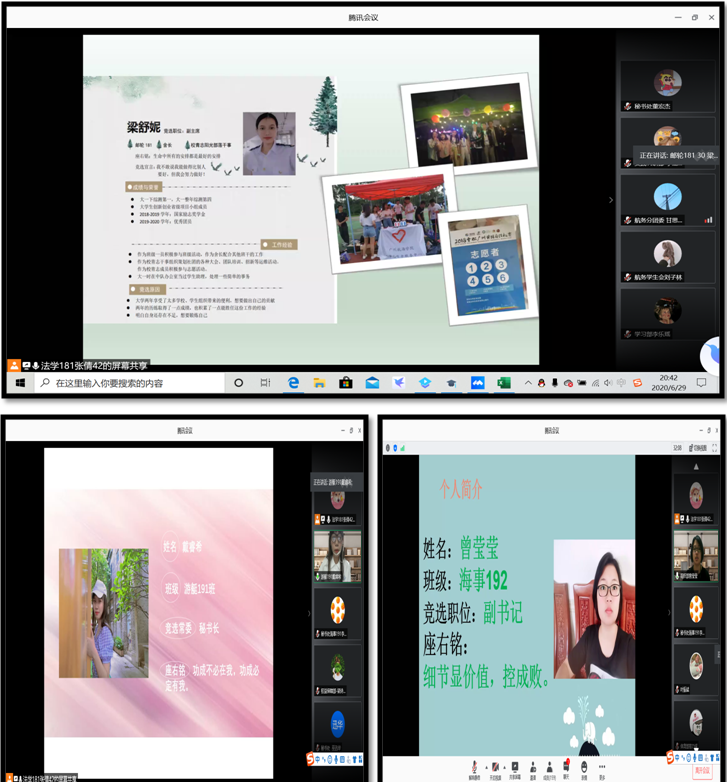Open the More options (三点) icon
Viewport: 727px width, 782px height.
pyautogui.click(x=602, y=766)
